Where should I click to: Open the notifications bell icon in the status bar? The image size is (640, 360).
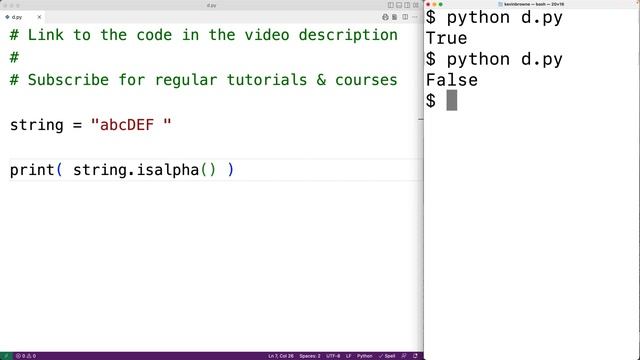point(415,356)
